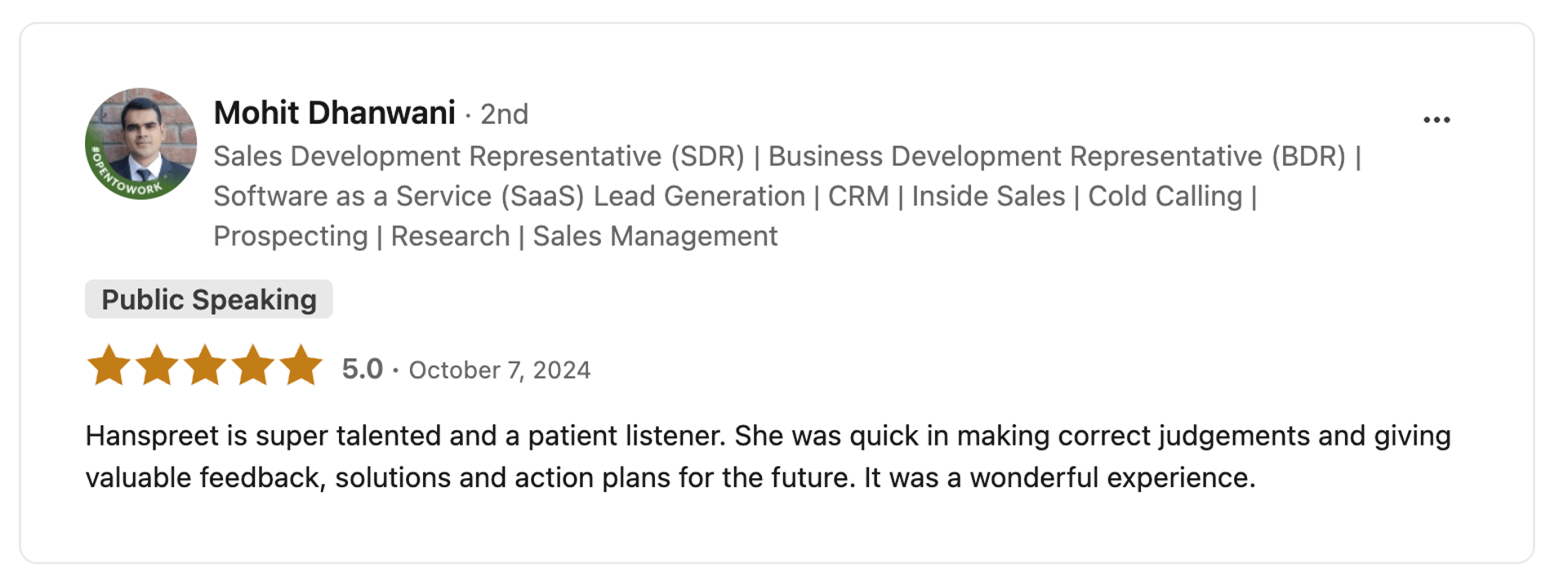
Task: Click the 5.0 rating score
Action: pyautogui.click(x=362, y=369)
